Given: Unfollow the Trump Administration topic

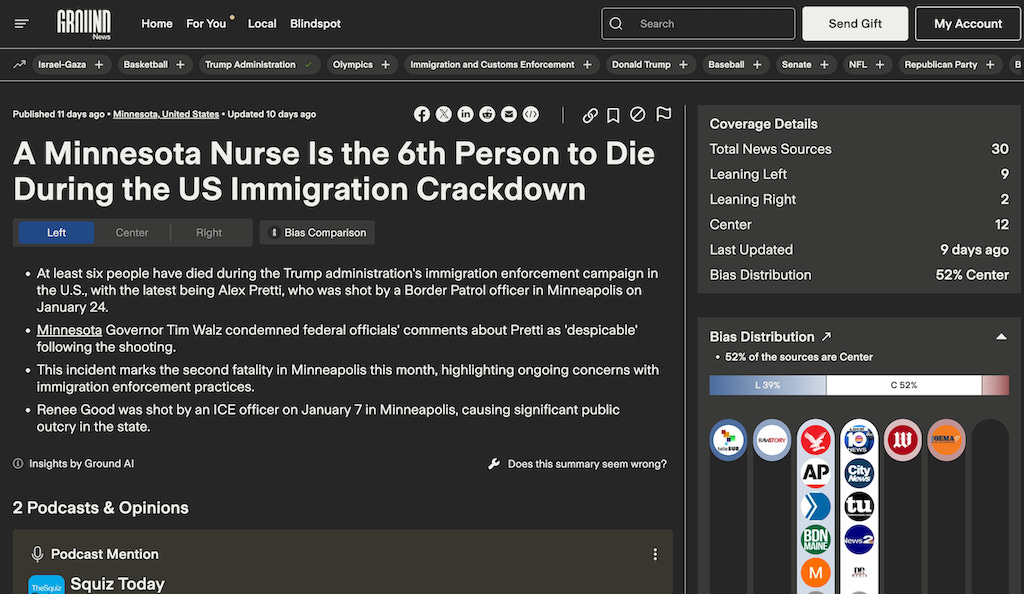Looking at the screenshot, I should click(x=308, y=65).
